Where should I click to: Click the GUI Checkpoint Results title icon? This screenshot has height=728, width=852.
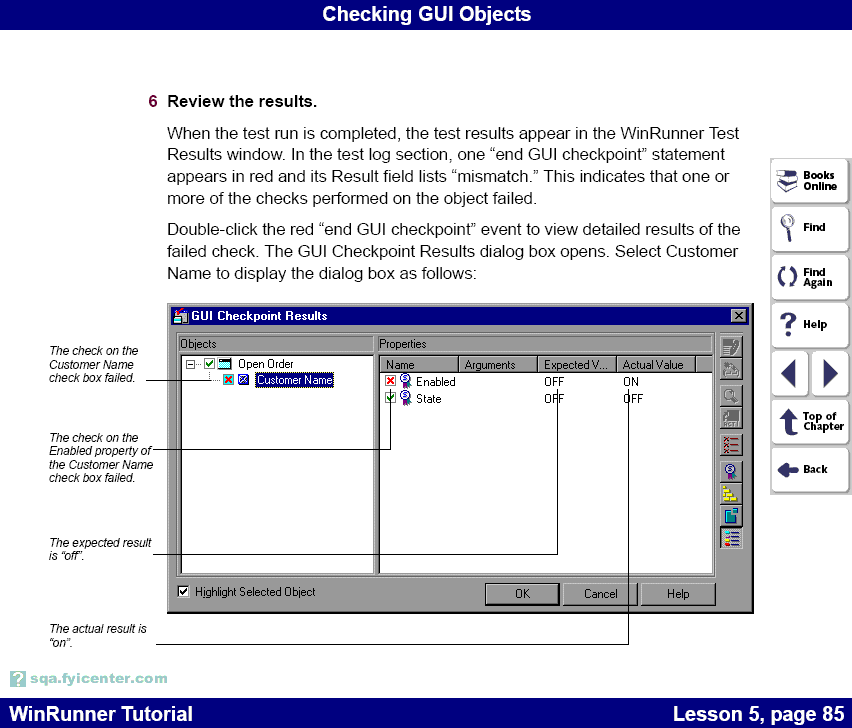180,316
